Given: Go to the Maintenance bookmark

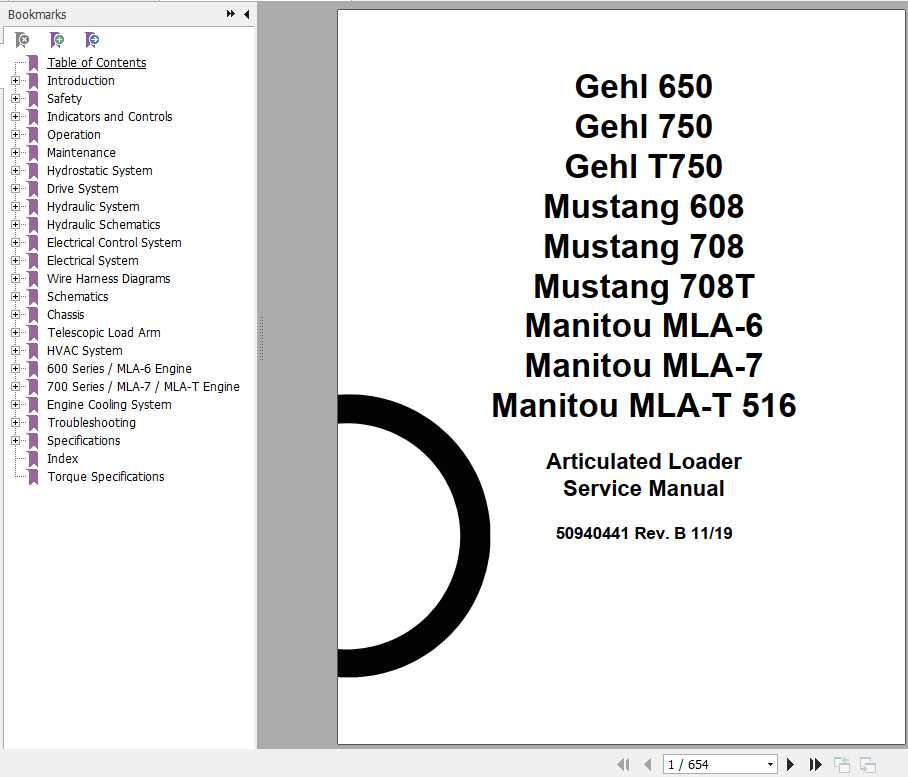Looking at the screenshot, I should coord(81,152).
